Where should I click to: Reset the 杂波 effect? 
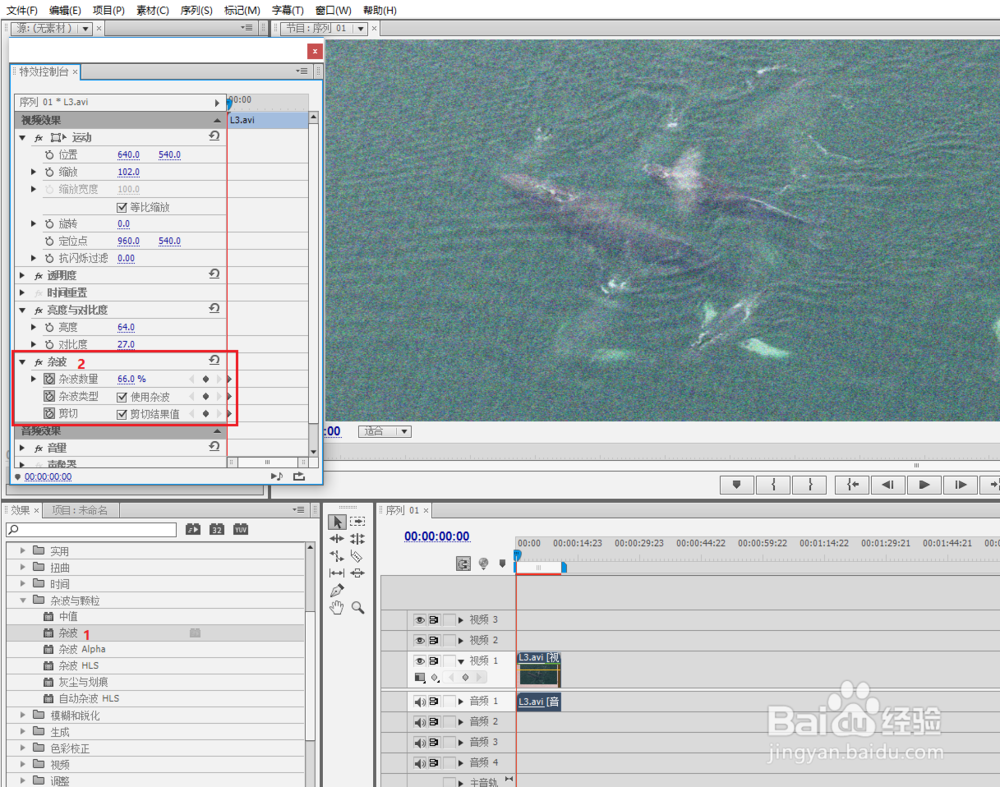[x=214, y=360]
